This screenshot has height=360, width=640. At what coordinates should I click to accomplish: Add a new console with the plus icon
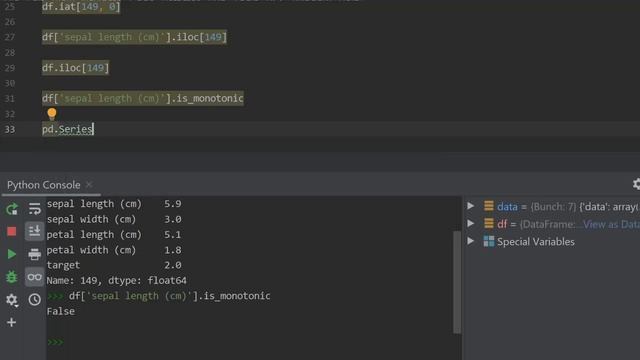pyautogui.click(x=12, y=322)
